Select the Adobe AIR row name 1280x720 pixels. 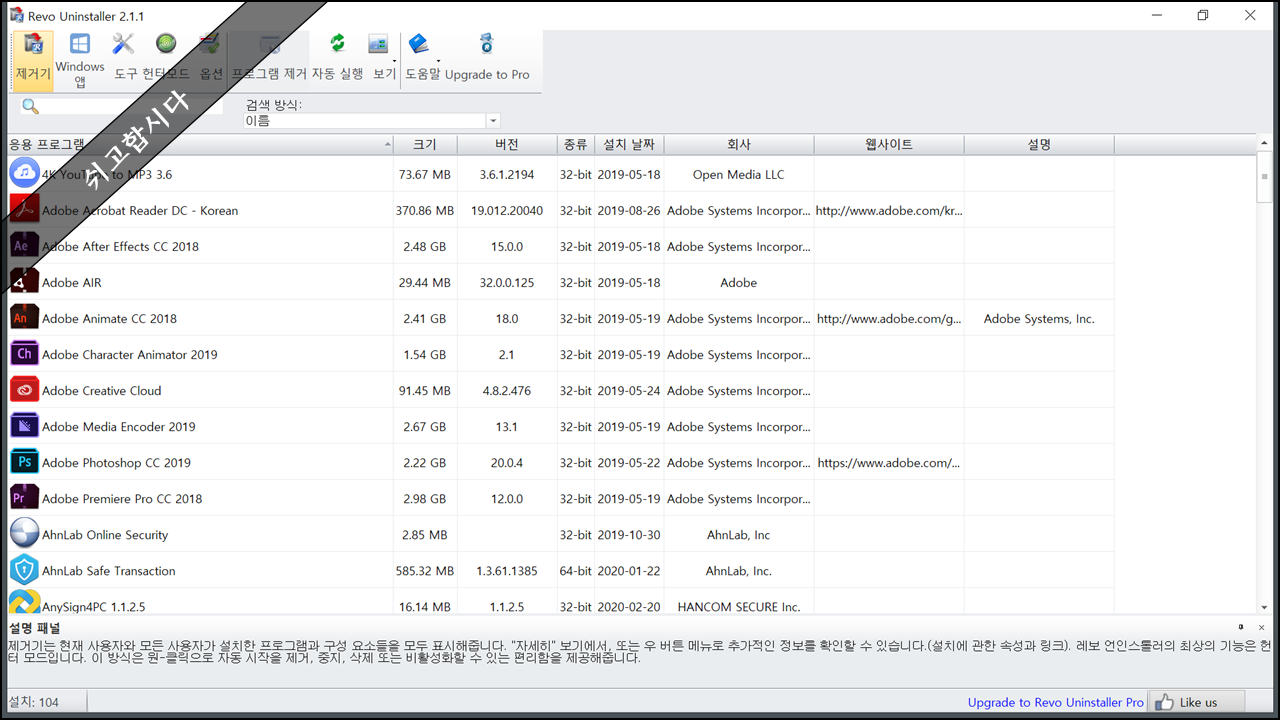(72, 283)
